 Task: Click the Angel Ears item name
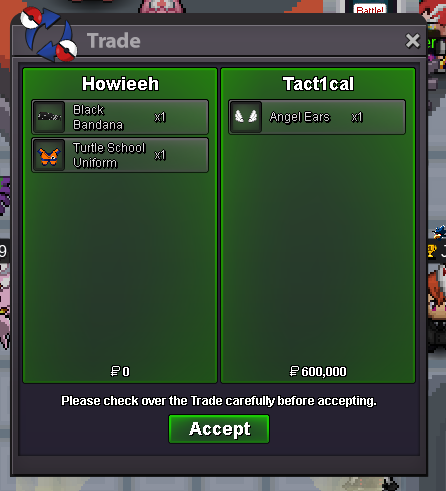[x=300, y=117]
